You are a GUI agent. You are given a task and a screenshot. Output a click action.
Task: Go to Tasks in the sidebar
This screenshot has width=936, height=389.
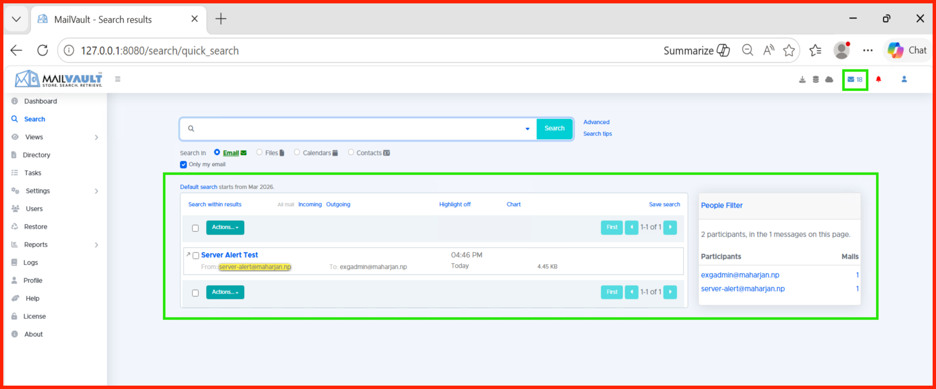[x=33, y=173]
